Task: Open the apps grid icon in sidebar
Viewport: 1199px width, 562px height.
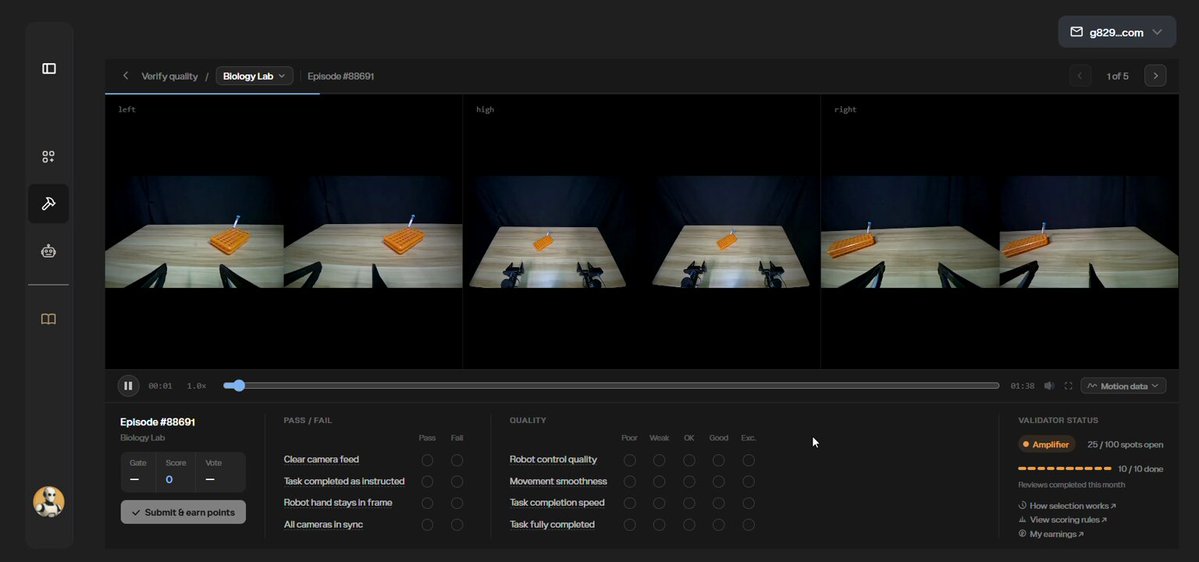Action: pos(48,157)
